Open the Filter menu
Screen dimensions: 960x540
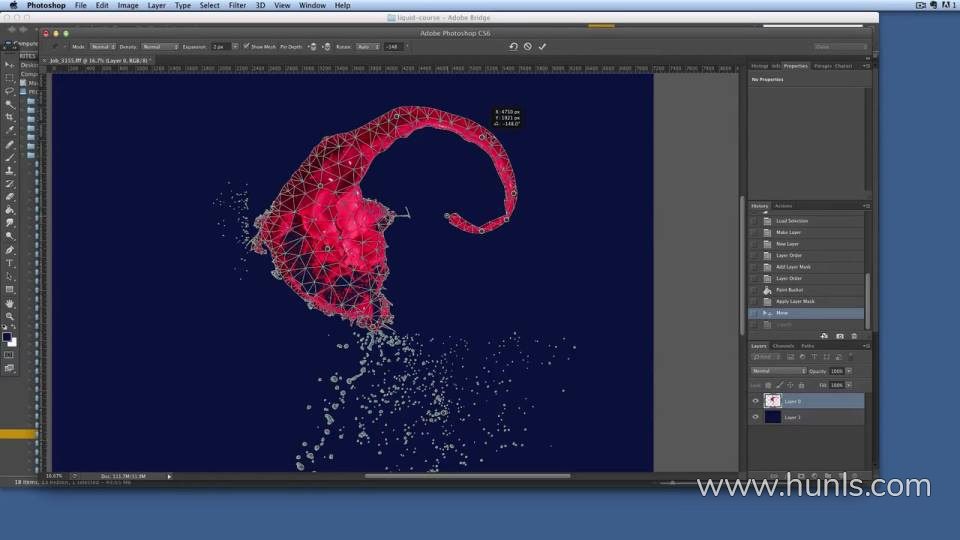pyautogui.click(x=237, y=6)
